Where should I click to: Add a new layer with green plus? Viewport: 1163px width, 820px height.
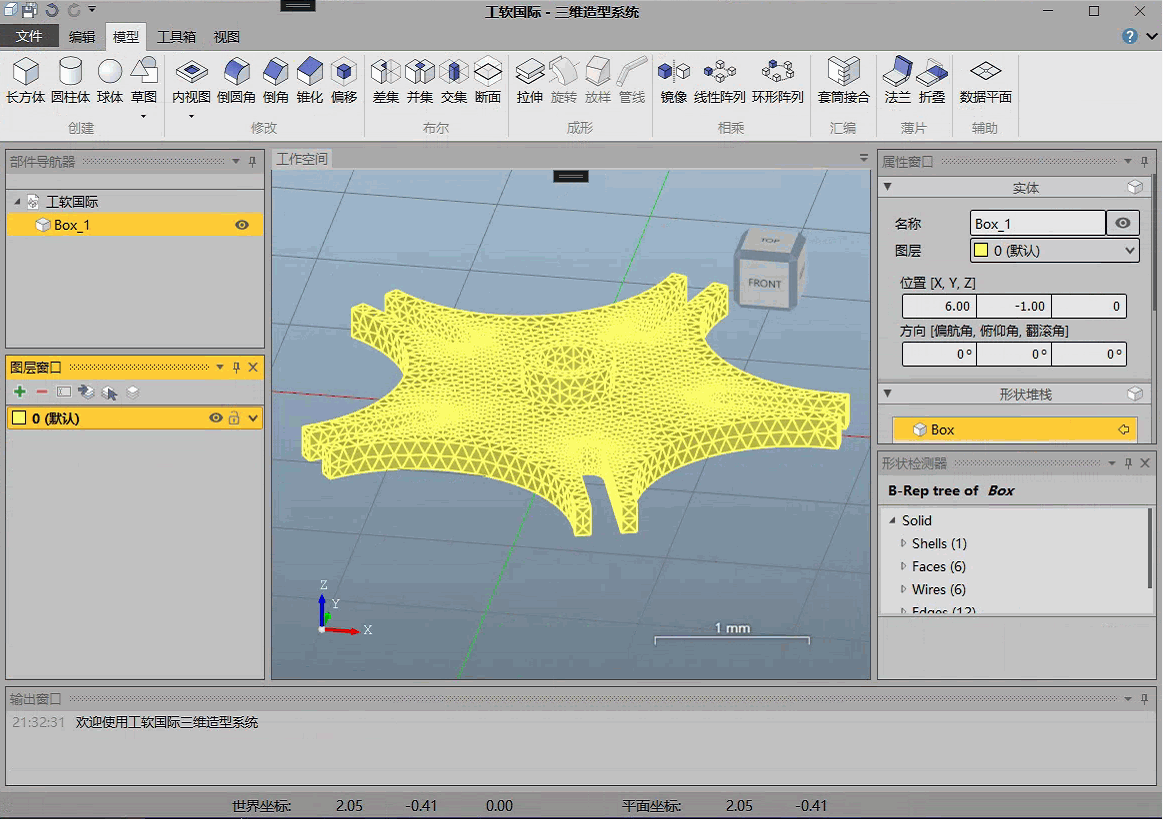20,392
